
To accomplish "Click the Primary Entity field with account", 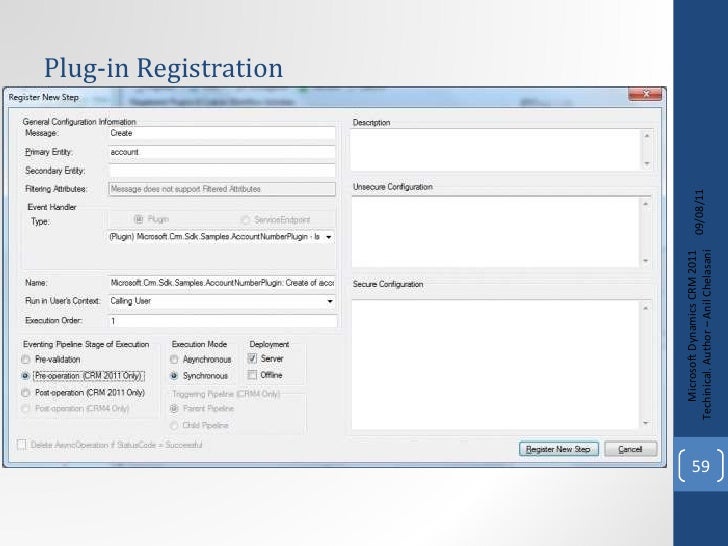I will point(221,152).
